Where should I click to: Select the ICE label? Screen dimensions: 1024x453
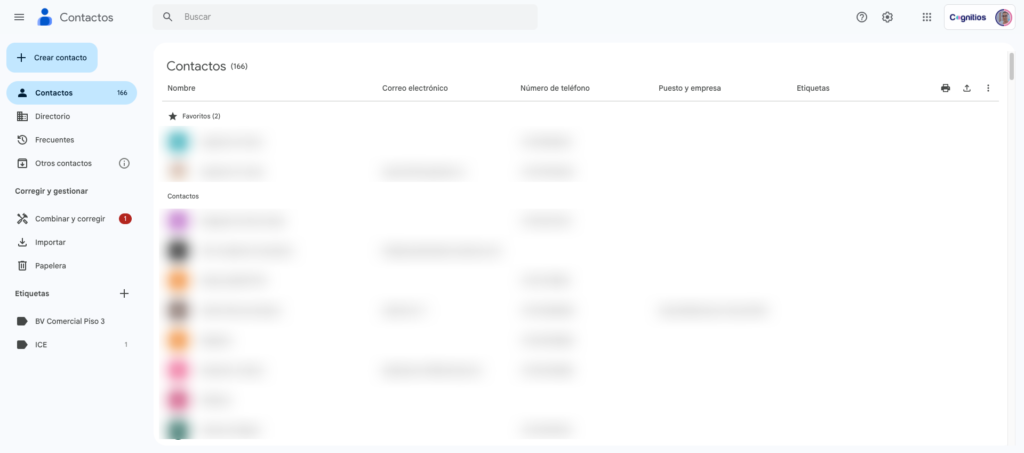[x=71, y=345]
